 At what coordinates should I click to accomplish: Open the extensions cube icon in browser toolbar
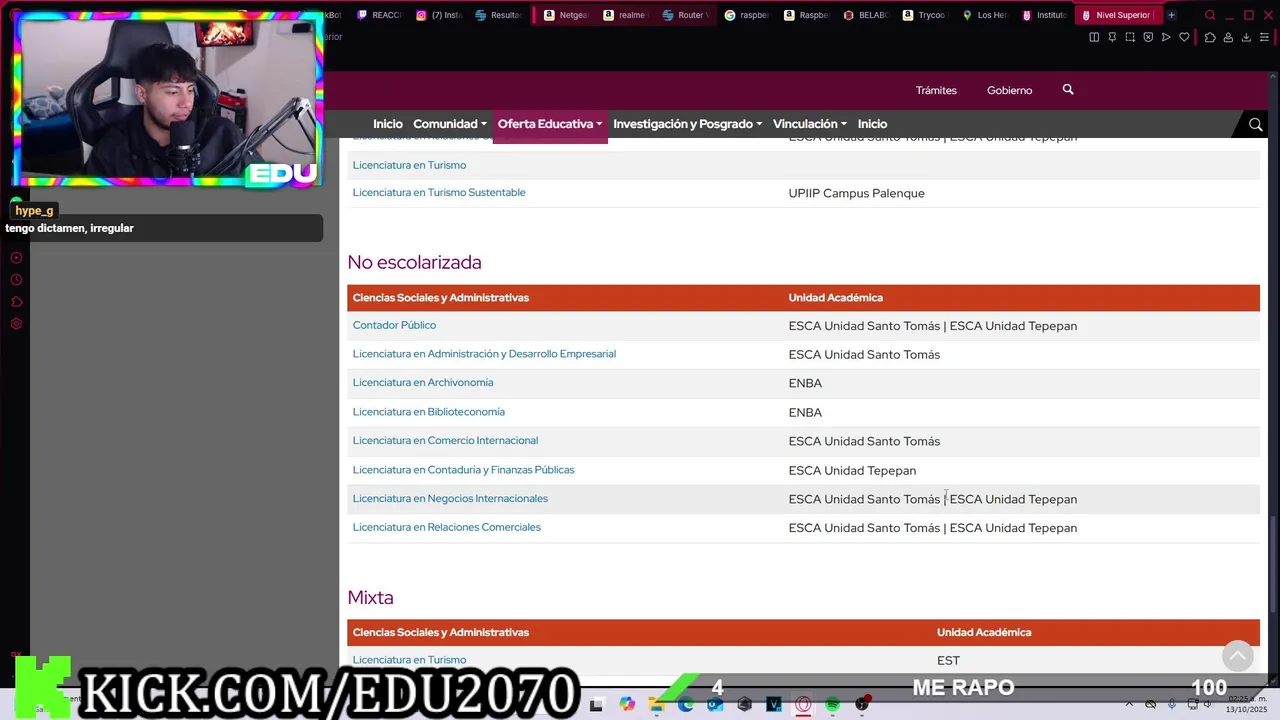point(1210,37)
